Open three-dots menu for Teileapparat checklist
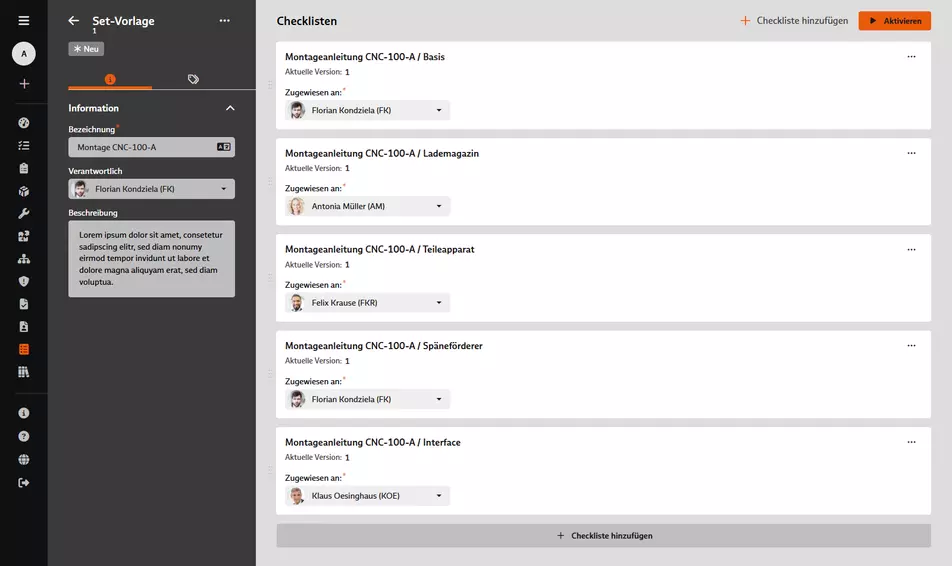Viewport: 952px width, 566px height. [911, 250]
